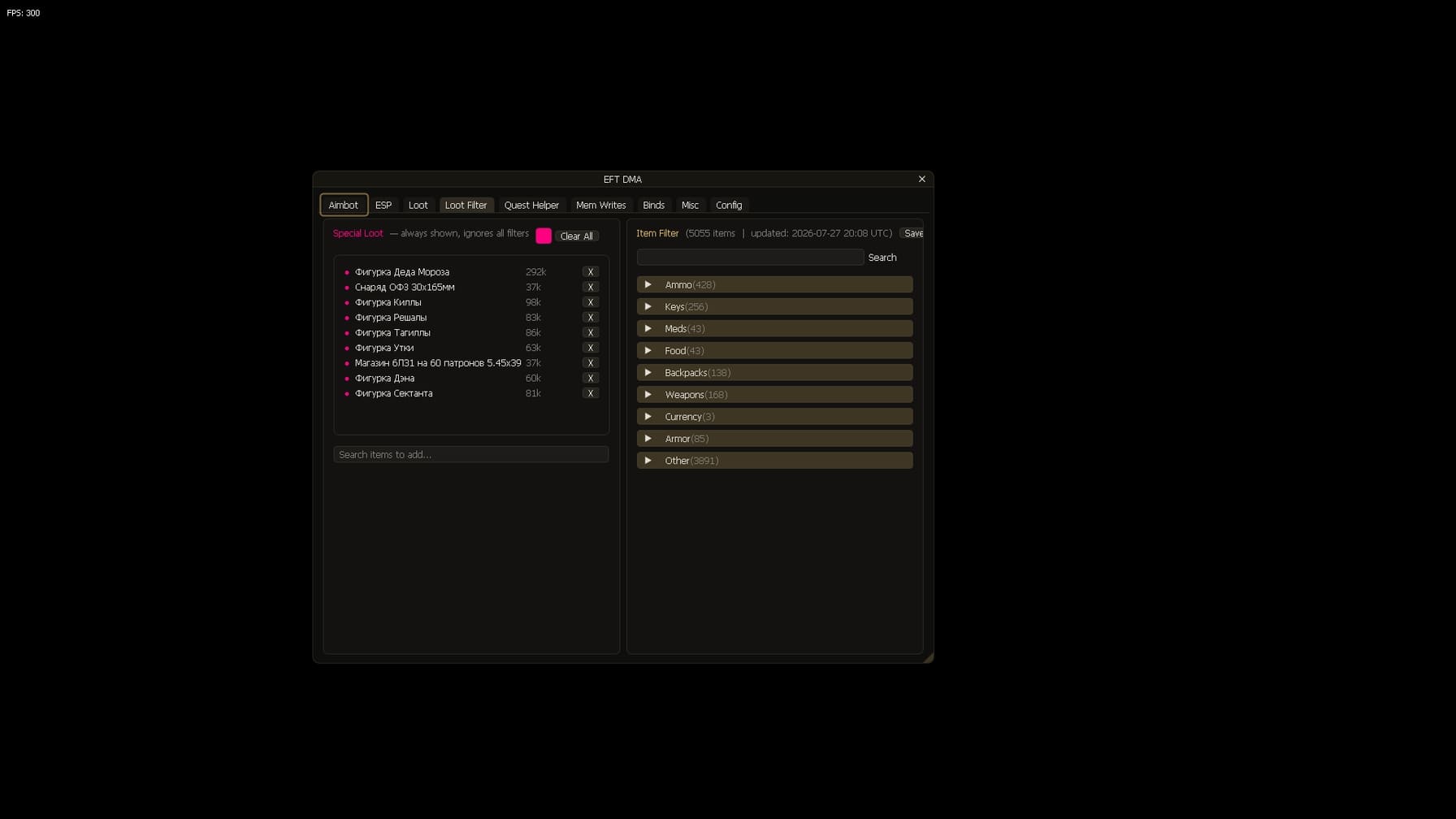1456x819 pixels.
Task: Expand the Food (43) category
Action: (x=774, y=350)
